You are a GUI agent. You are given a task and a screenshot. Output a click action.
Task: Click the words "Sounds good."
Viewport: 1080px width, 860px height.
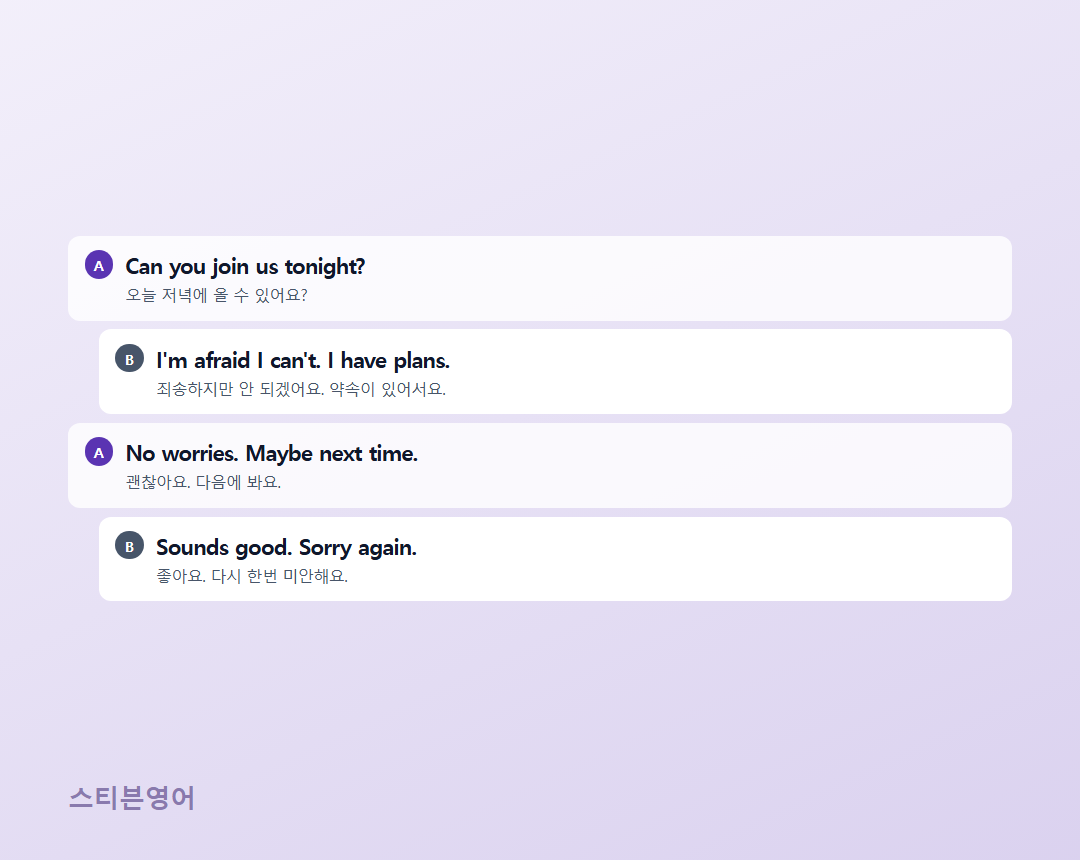[224, 547]
